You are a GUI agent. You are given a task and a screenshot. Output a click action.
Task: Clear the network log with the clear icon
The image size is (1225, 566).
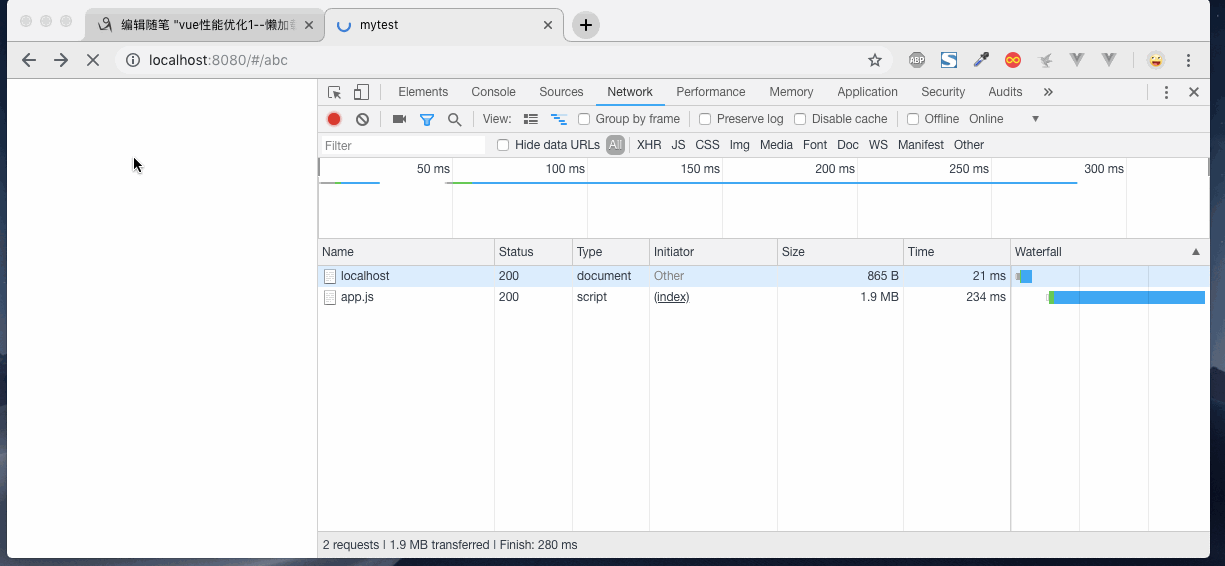[x=362, y=119]
